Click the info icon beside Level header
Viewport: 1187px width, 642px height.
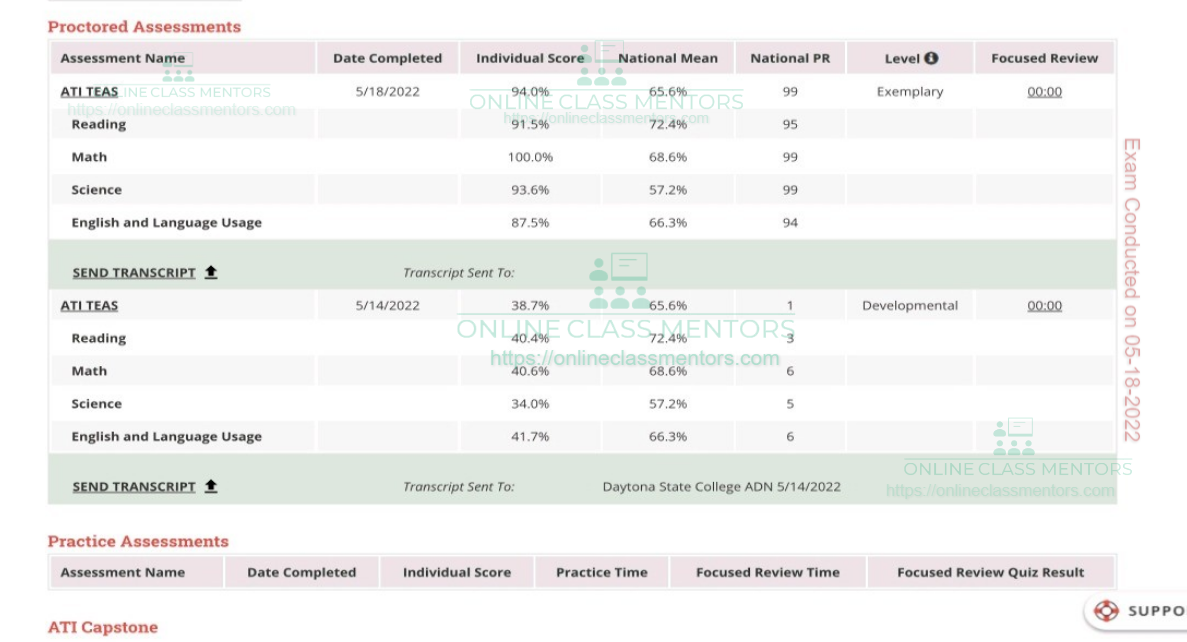pyautogui.click(x=931, y=58)
